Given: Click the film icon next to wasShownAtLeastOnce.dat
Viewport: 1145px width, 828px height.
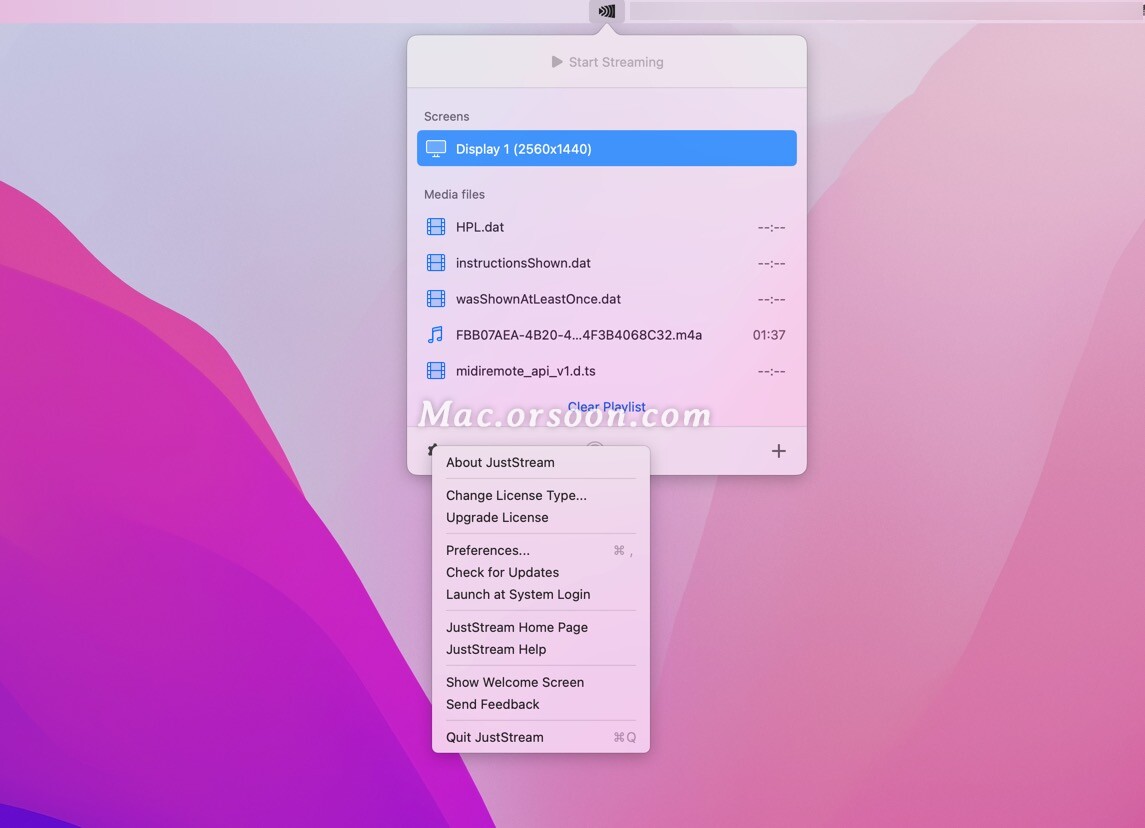Looking at the screenshot, I should point(436,299).
